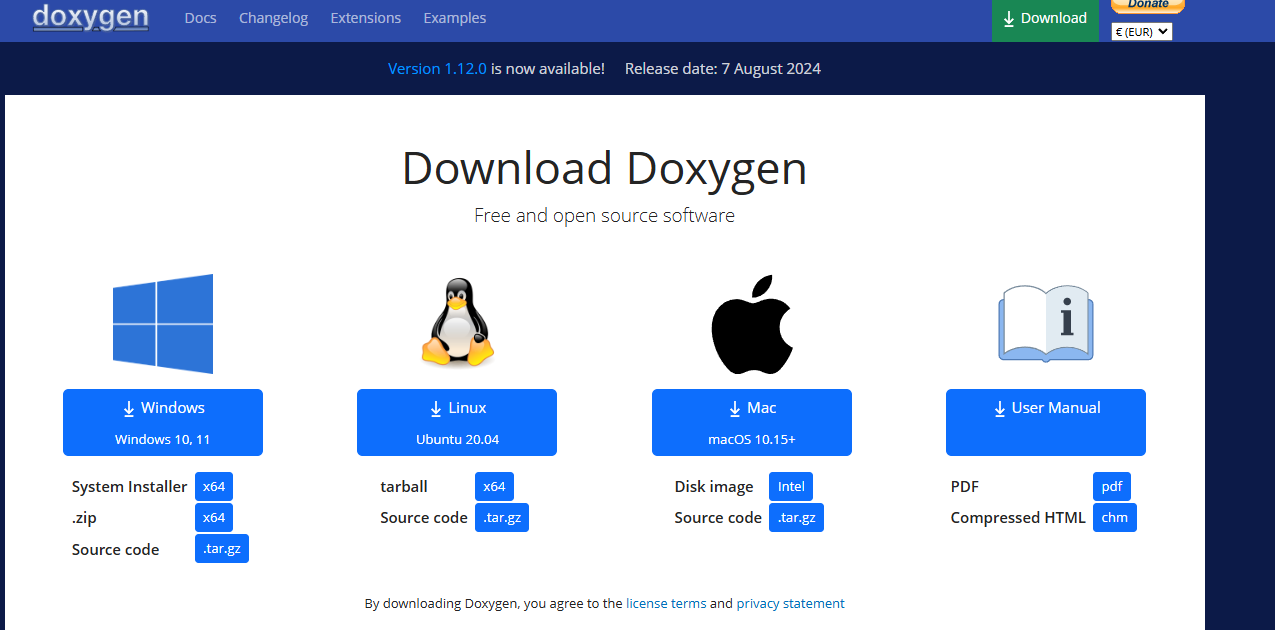Viewport: 1275px width, 630px height.
Task: Click the open book manual image
Action: click(1046, 323)
